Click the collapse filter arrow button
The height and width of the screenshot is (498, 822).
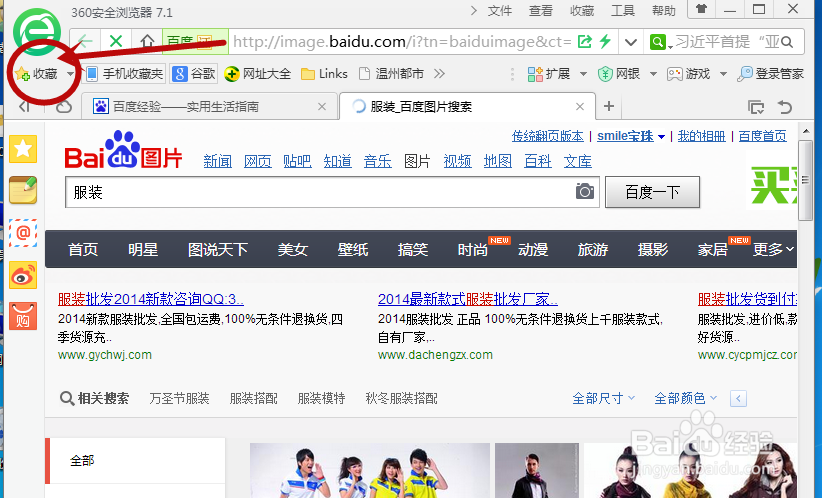(738, 399)
